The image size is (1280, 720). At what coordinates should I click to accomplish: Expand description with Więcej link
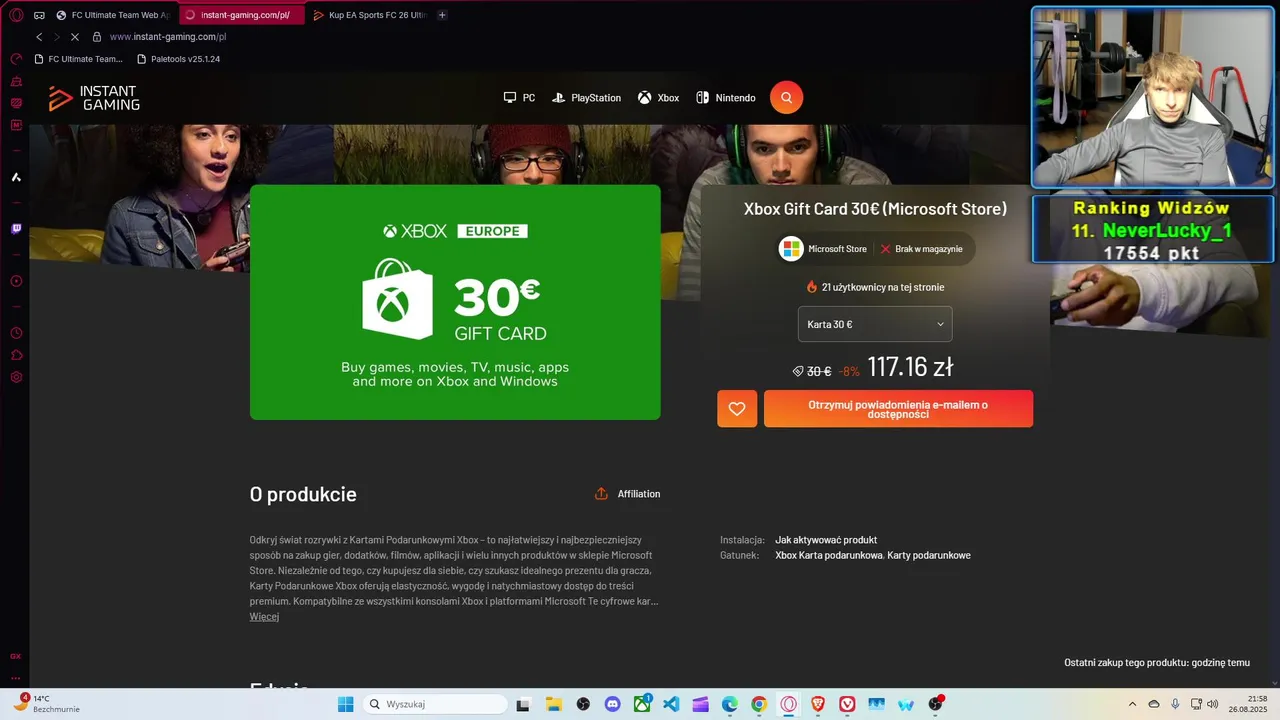264,617
